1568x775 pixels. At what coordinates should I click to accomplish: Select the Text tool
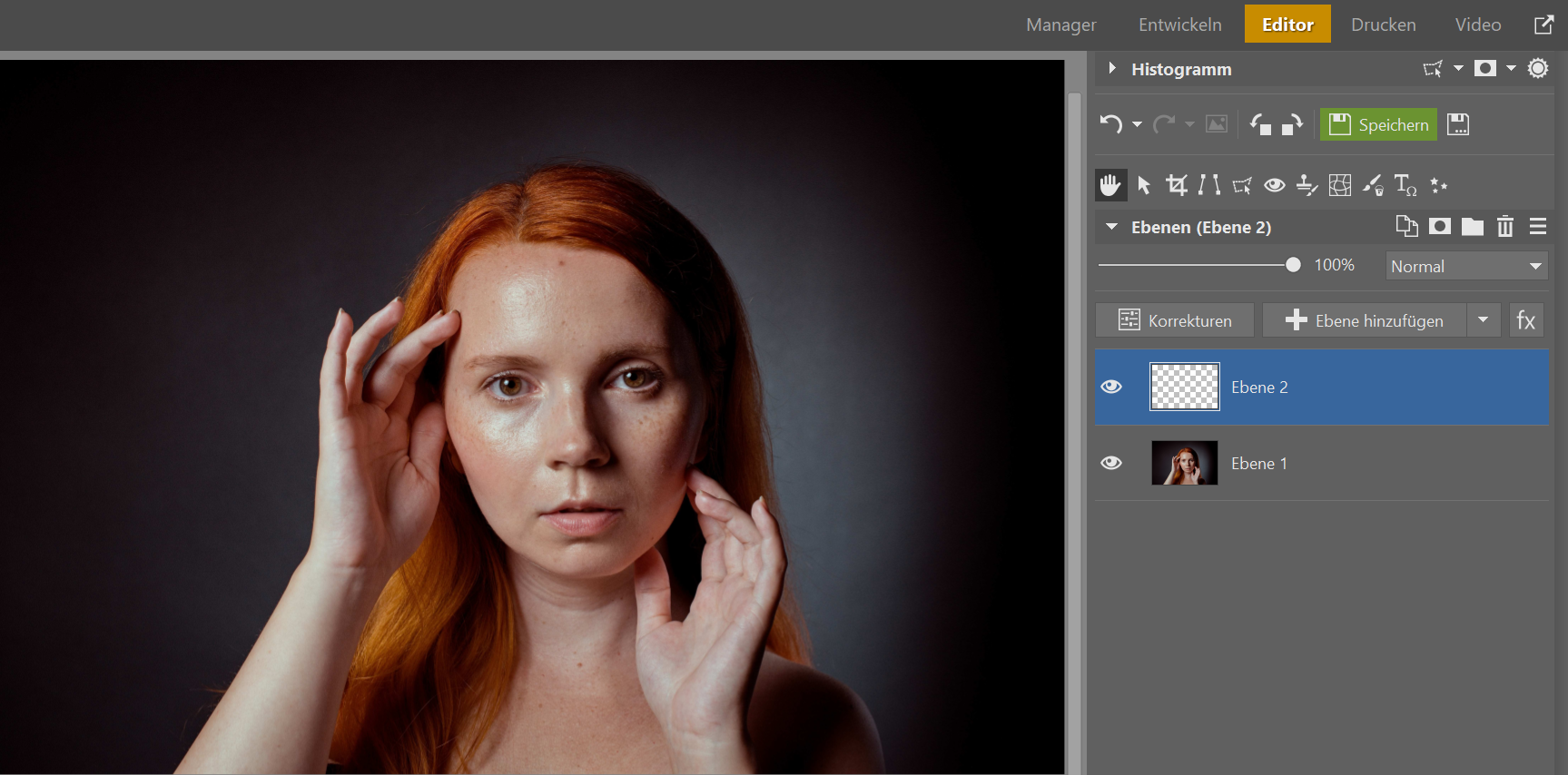coord(1405,185)
